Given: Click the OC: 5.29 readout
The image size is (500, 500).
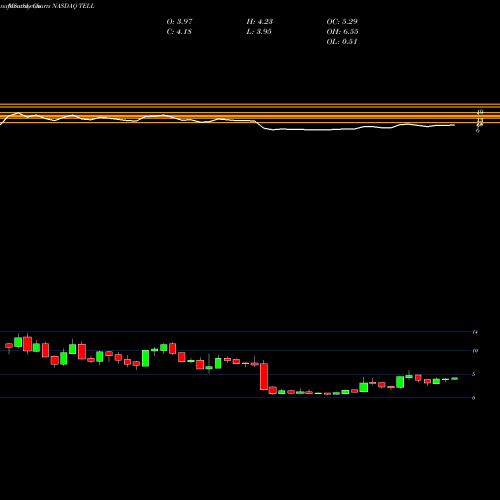Looking at the screenshot, I should pos(342,21).
